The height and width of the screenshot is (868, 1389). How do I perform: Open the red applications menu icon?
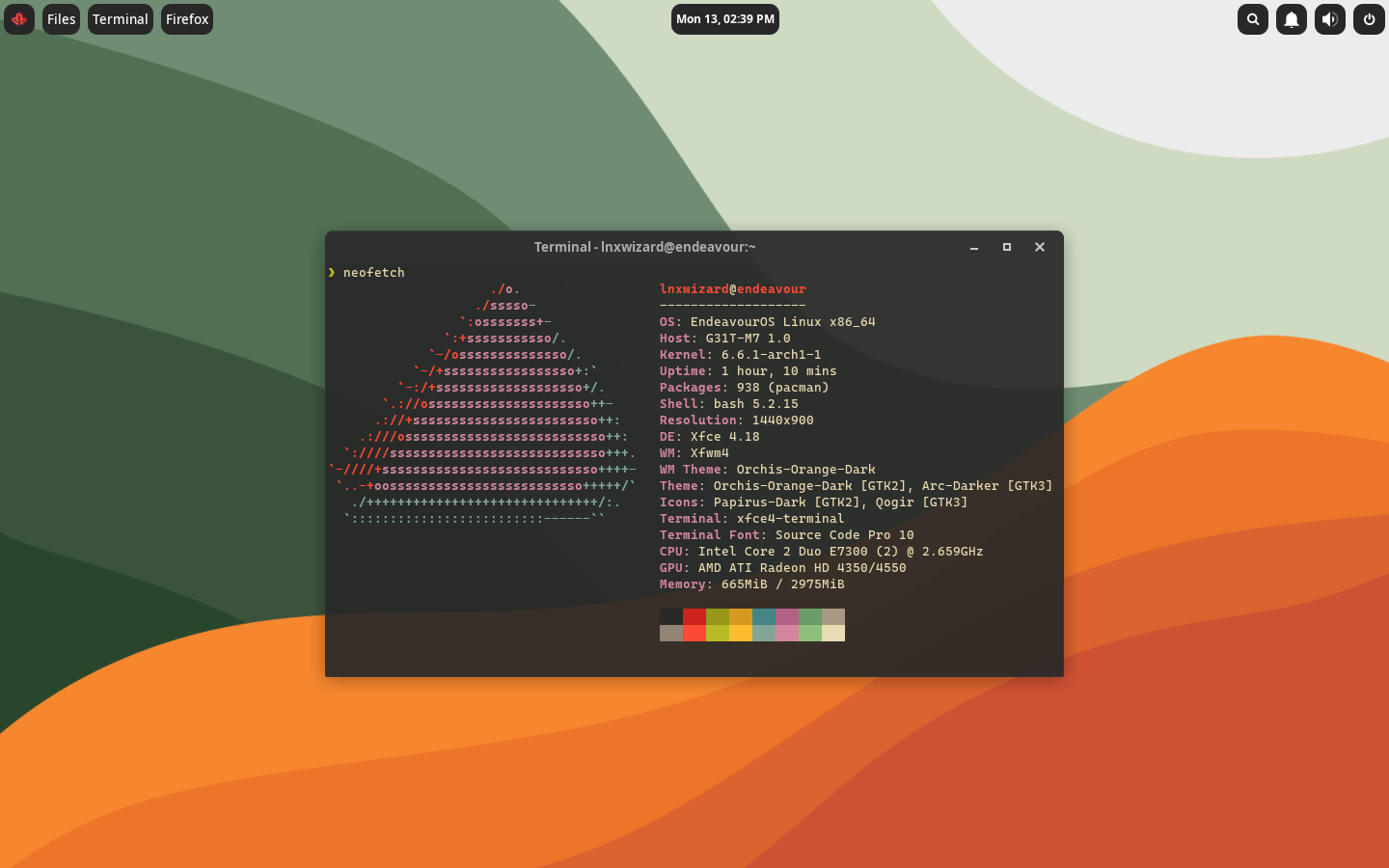[x=19, y=19]
